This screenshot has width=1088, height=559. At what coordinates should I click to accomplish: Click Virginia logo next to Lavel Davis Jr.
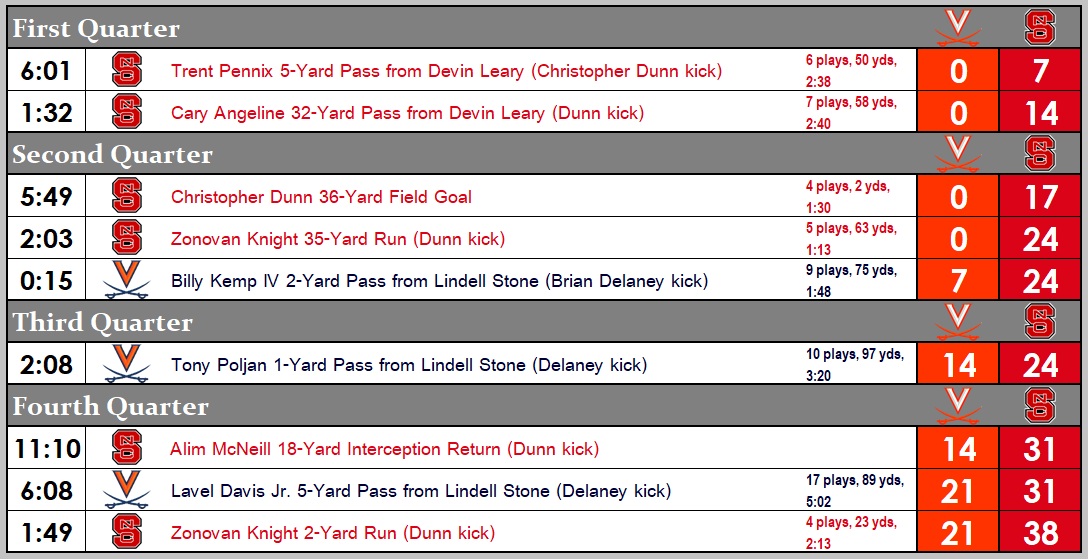(x=127, y=490)
